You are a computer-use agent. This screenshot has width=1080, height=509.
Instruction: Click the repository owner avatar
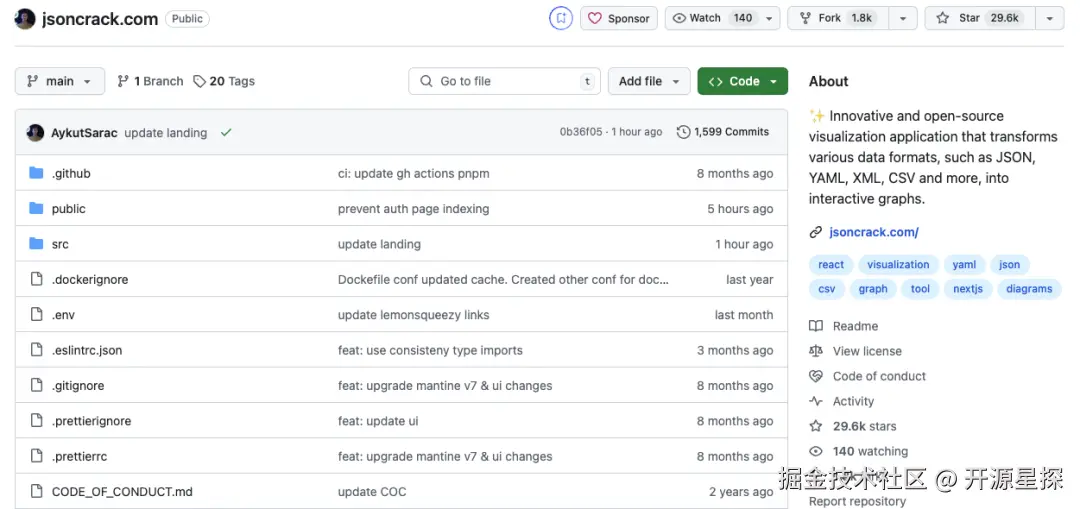pos(25,19)
